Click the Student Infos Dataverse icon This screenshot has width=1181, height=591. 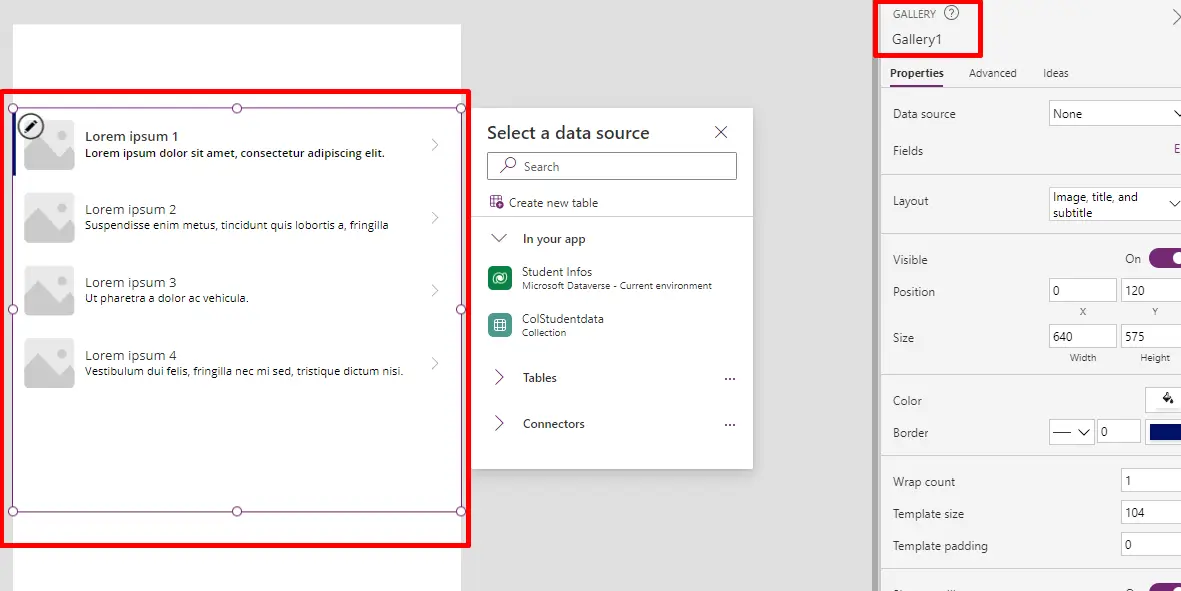499,279
